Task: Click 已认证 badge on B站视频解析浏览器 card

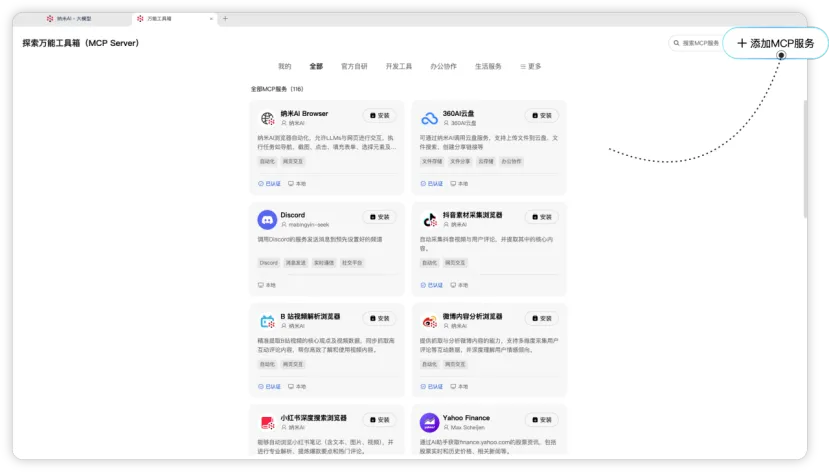Action: pos(269,386)
